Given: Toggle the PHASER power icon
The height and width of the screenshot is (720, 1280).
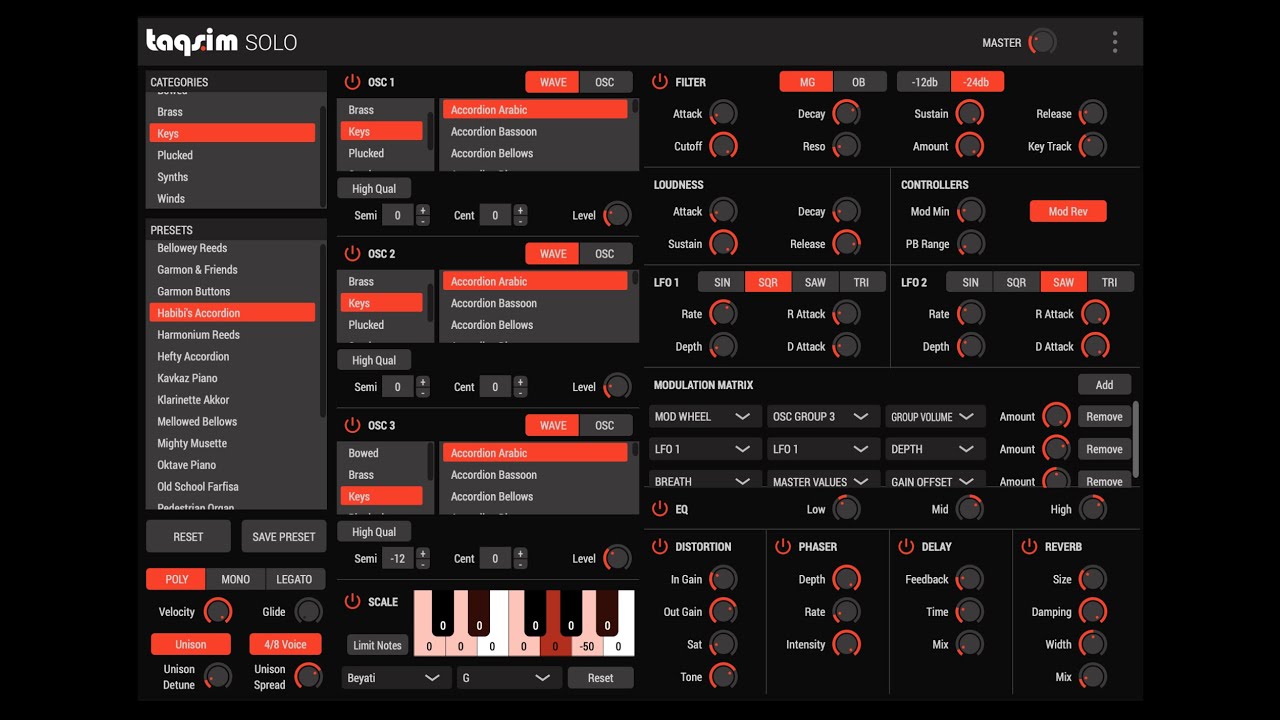Looking at the screenshot, I should pyautogui.click(x=783, y=547).
